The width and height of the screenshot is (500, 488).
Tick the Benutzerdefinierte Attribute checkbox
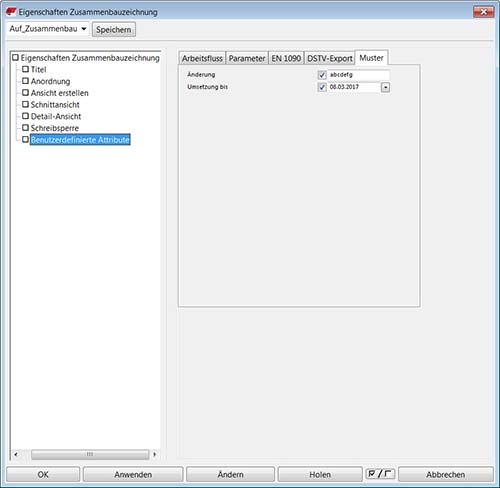(x=25, y=139)
